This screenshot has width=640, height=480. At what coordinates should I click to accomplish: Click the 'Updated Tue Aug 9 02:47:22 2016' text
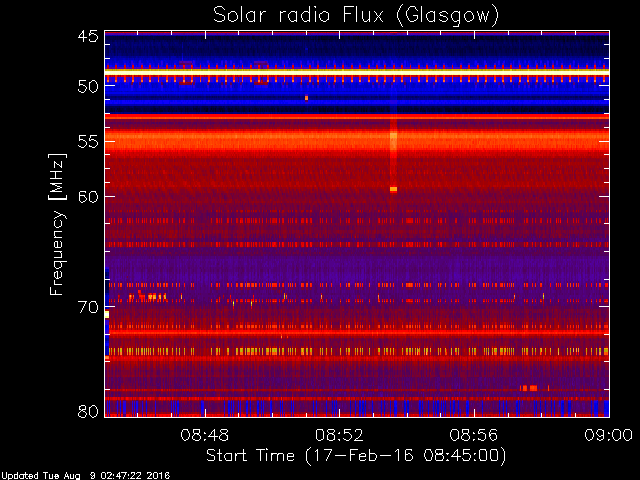pos(85,476)
